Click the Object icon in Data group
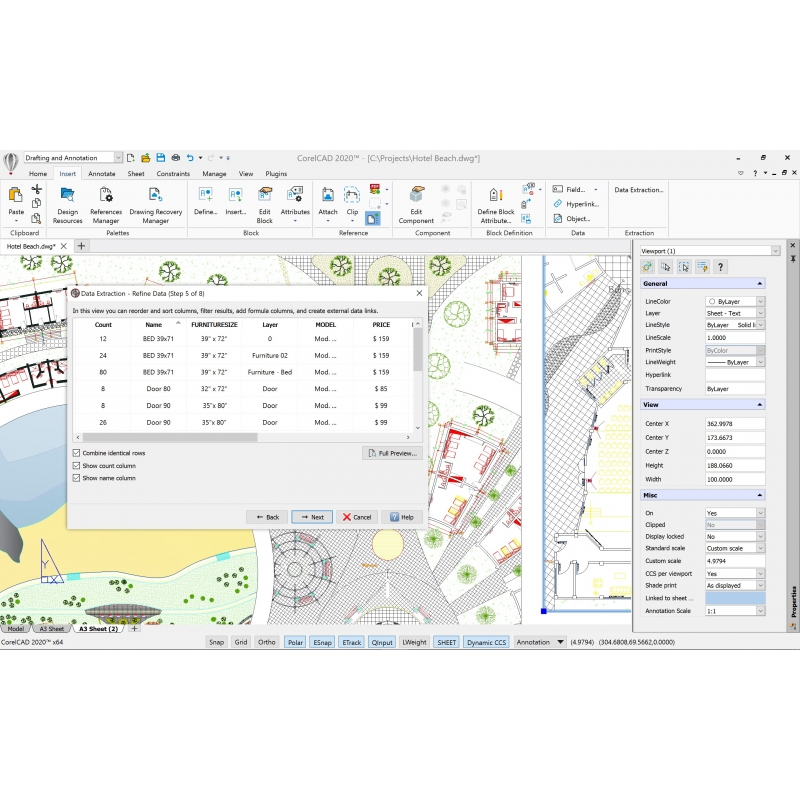Viewport: 800px width, 800px height. tap(558, 219)
